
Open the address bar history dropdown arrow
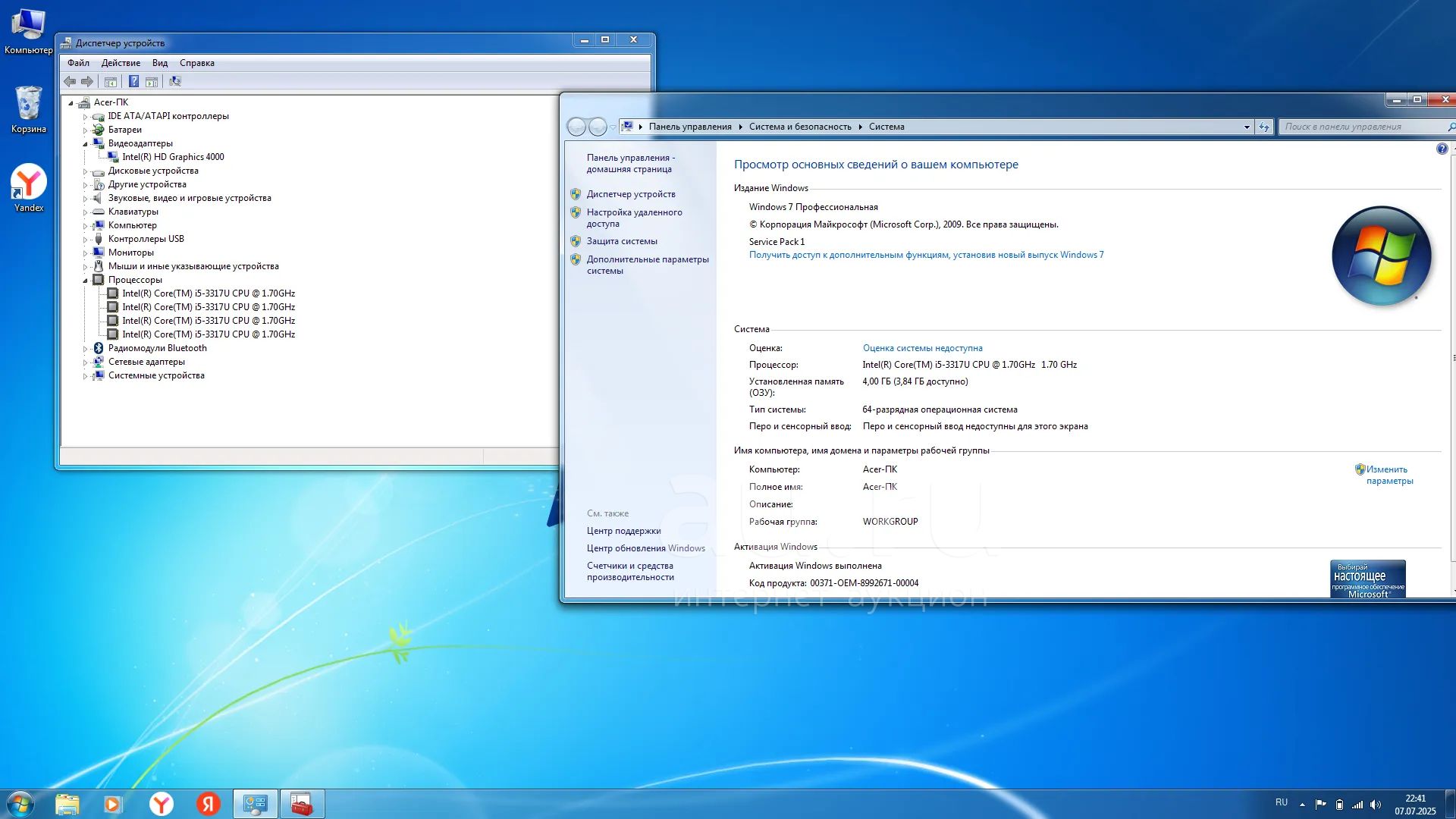(x=1247, y=127)
